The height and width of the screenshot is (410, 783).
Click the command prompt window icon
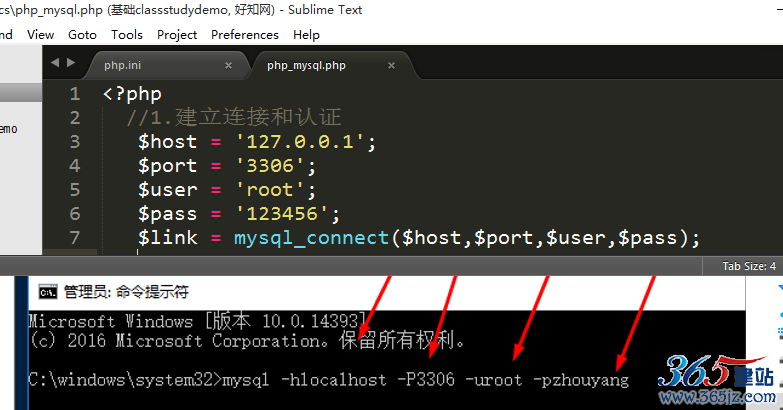(48, 292)
